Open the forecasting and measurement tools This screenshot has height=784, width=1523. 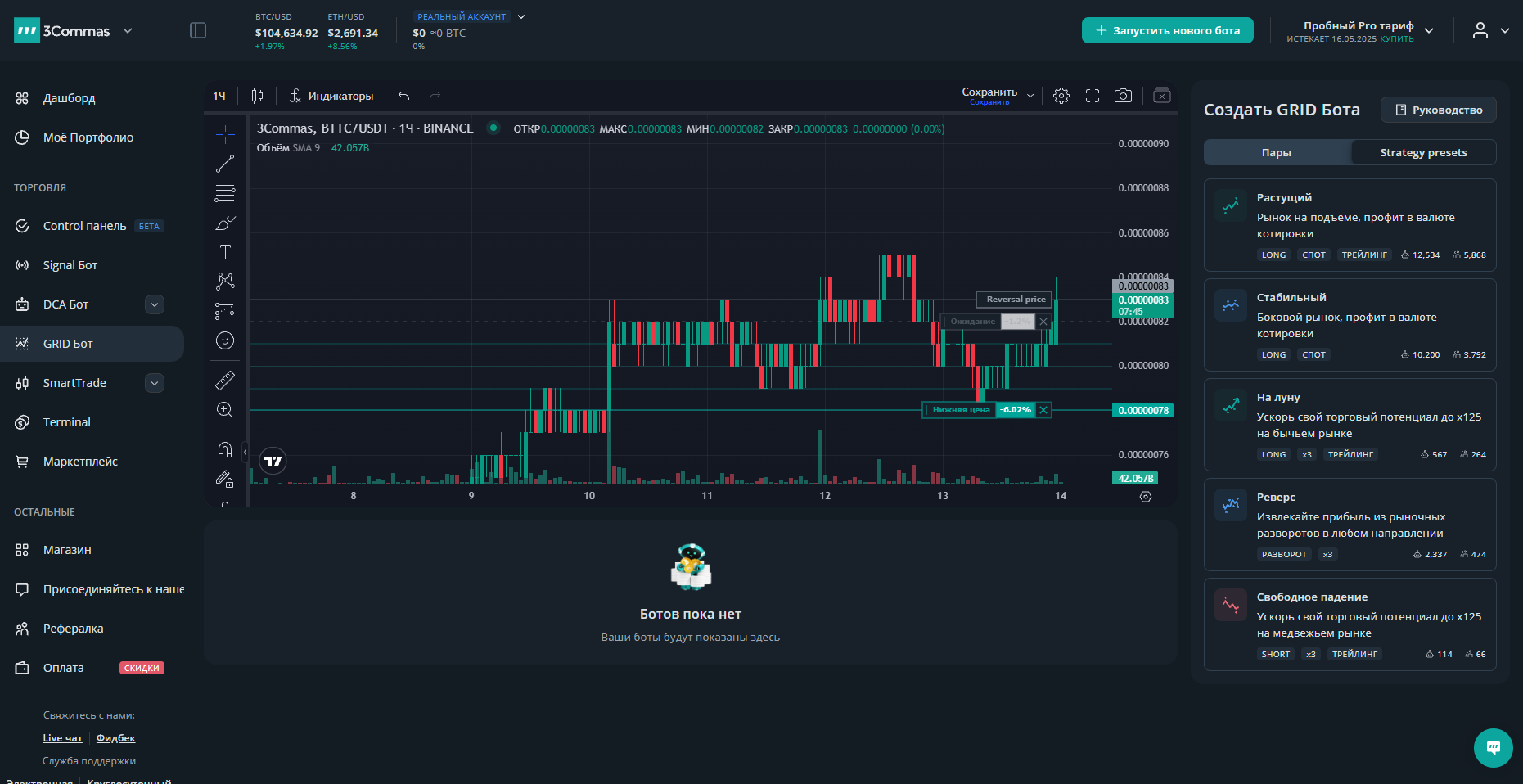pyautogui.click(x=225, y=311)
